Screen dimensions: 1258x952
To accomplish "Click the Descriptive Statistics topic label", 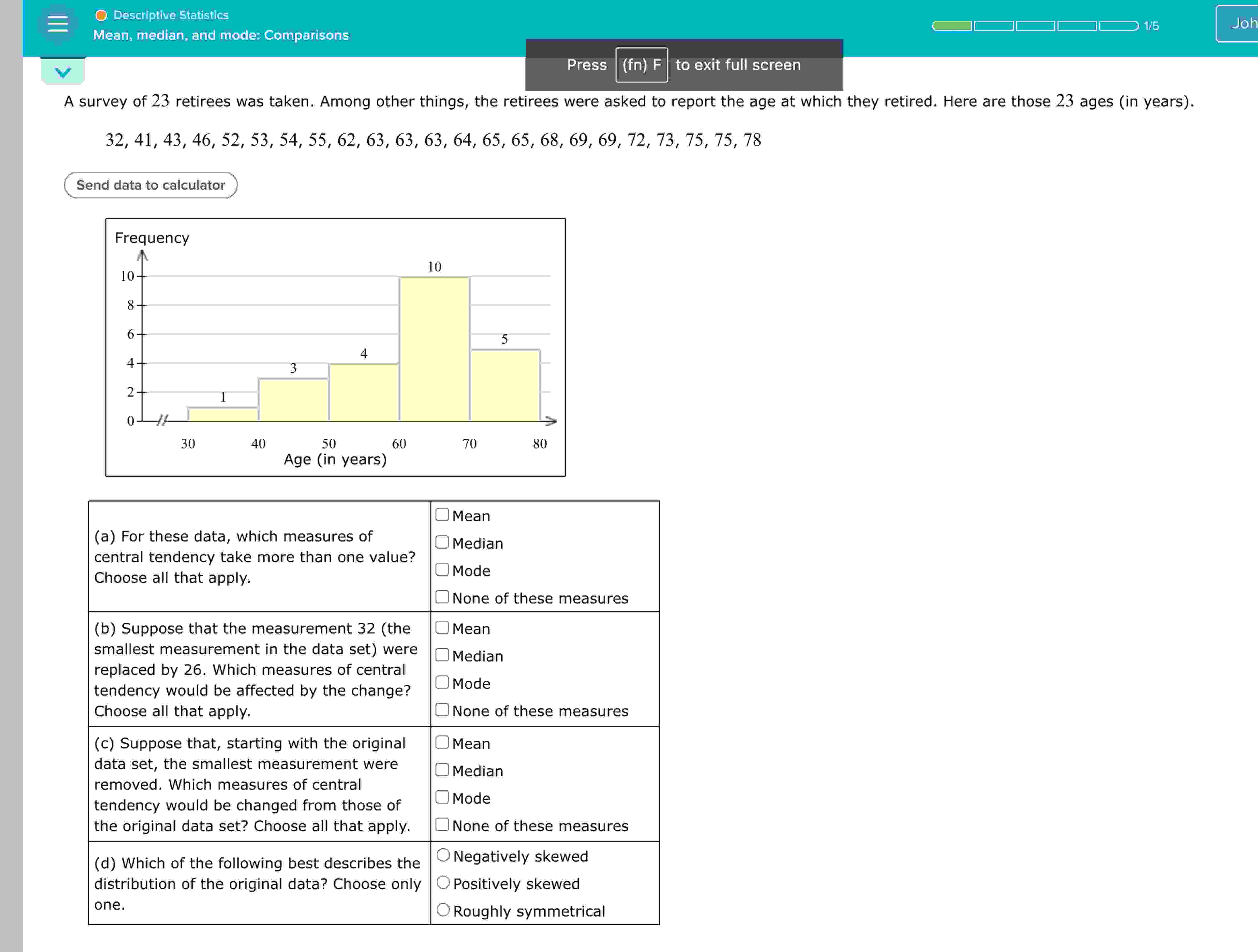I will [171, 15].
